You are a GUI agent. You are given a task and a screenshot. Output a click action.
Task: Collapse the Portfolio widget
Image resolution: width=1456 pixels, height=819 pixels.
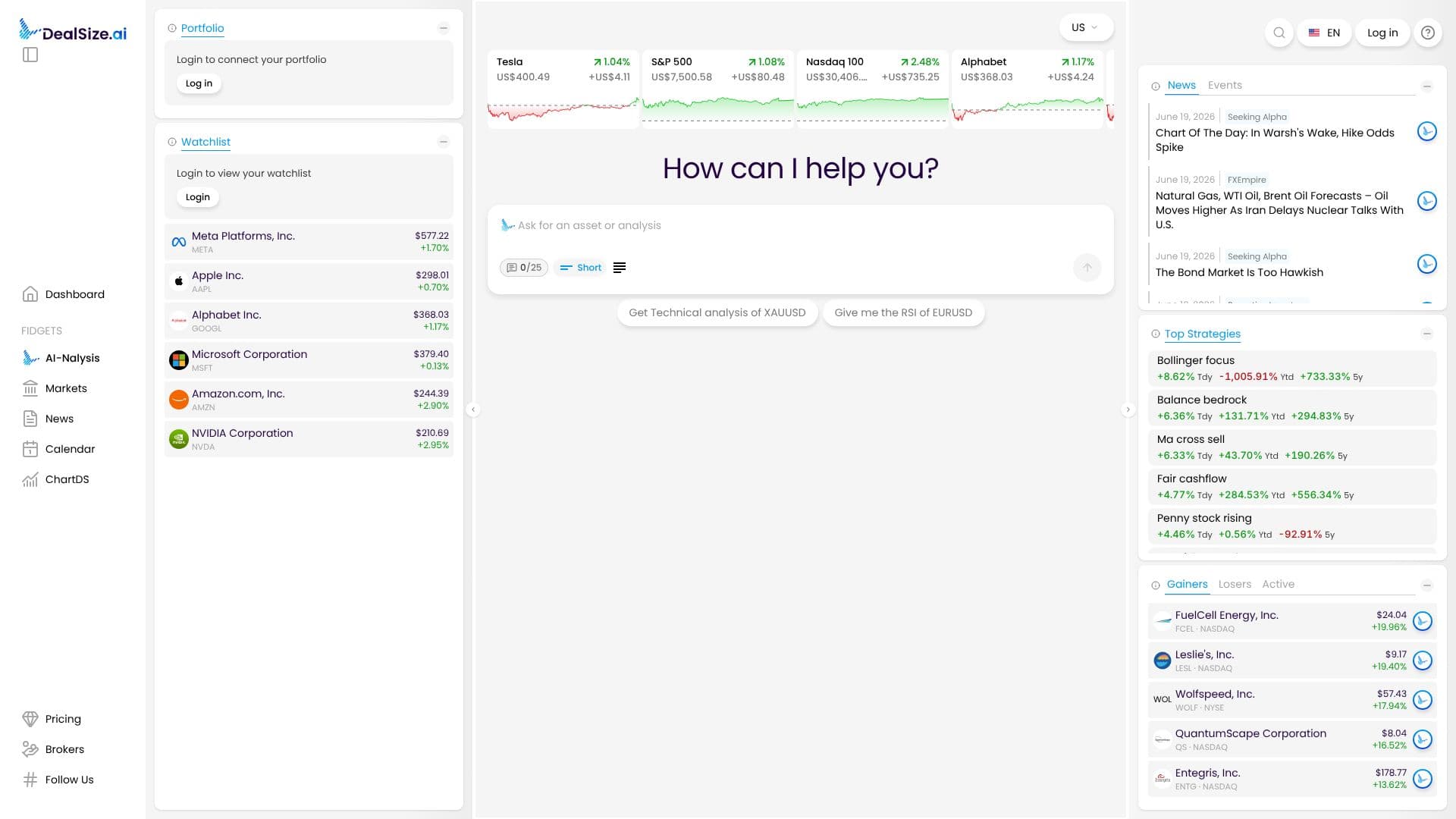pos(444,28)
